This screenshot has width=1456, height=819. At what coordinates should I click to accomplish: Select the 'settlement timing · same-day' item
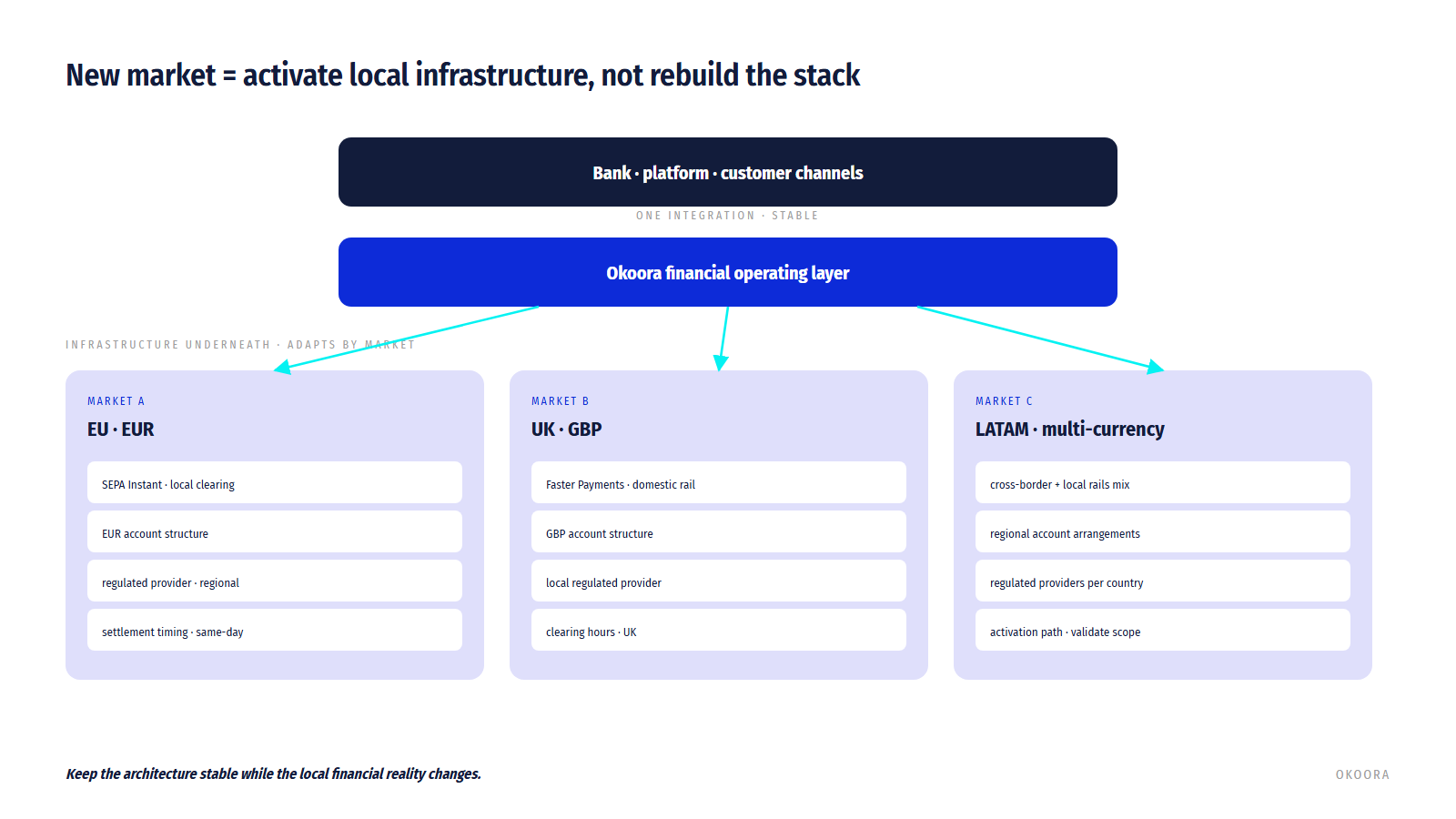(275, 630)
